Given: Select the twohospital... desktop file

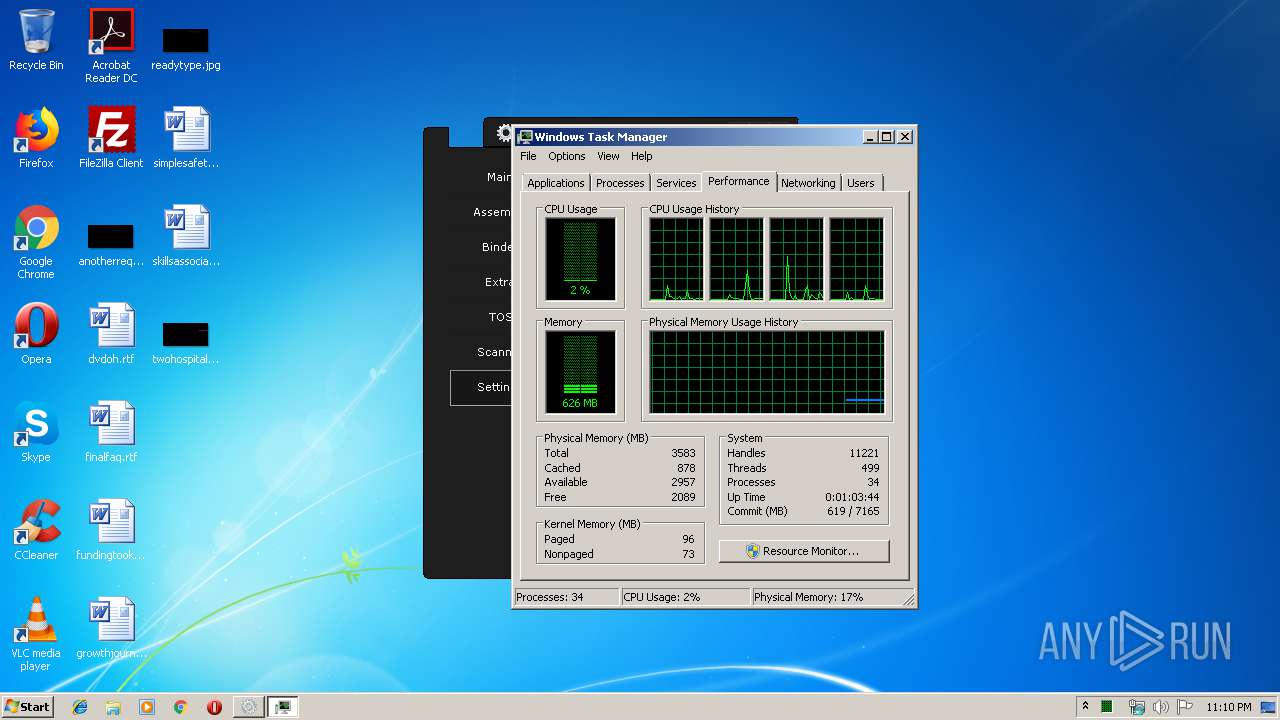Looking at the screenshot, I should tap(186, 343).
